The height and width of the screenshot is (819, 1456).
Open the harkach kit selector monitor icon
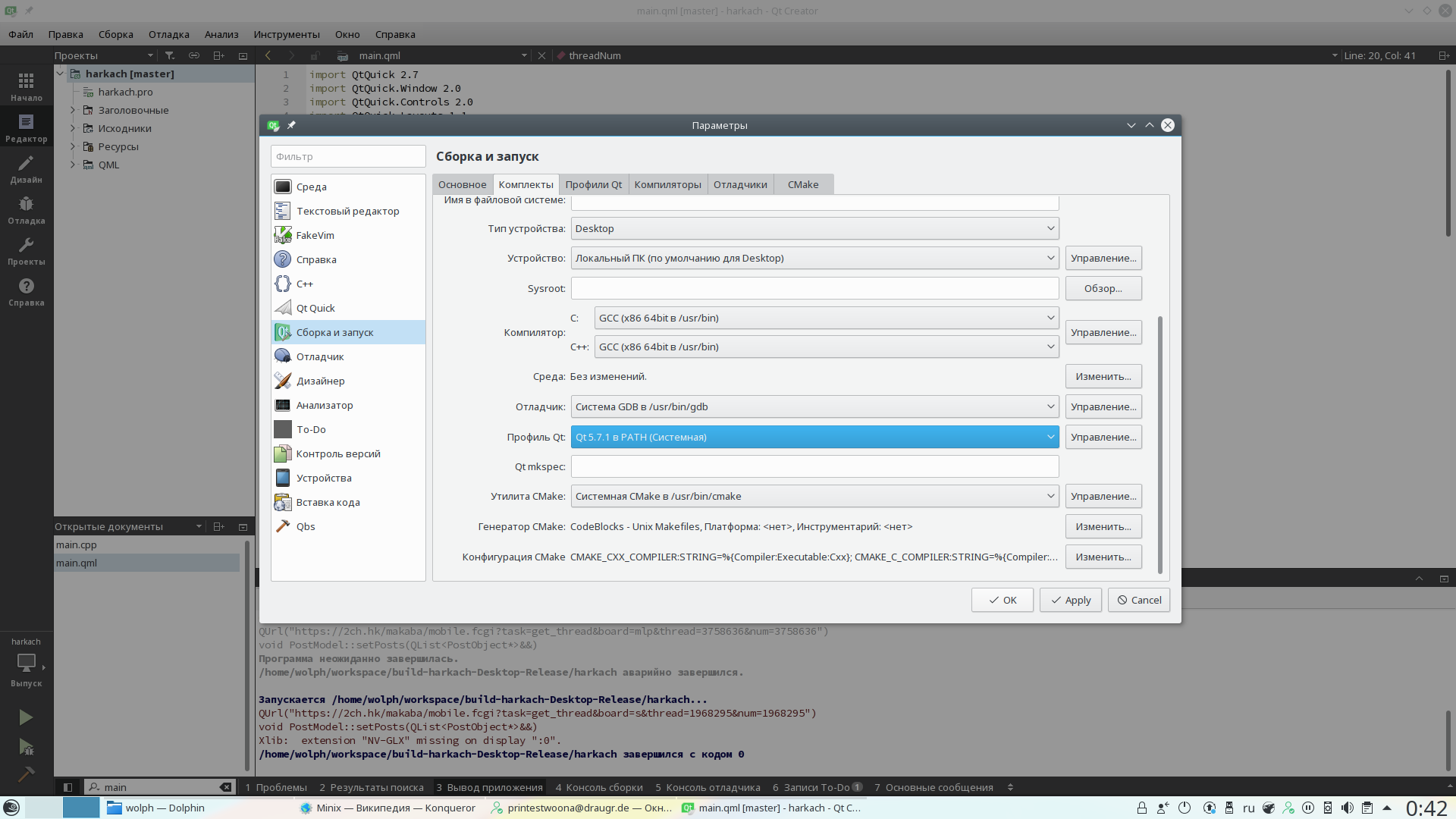[27, 663]
